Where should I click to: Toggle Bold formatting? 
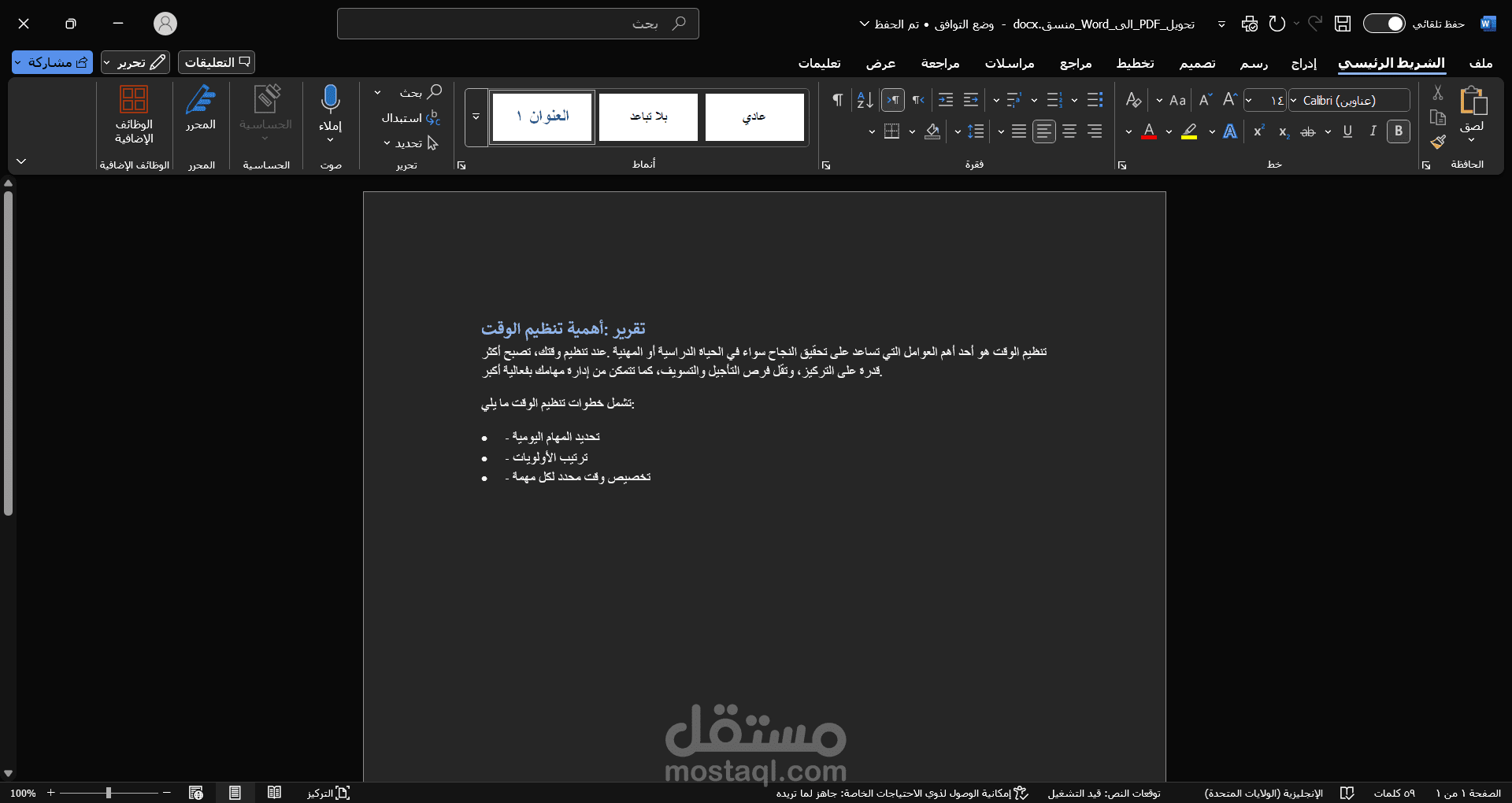click(1399, 131)
